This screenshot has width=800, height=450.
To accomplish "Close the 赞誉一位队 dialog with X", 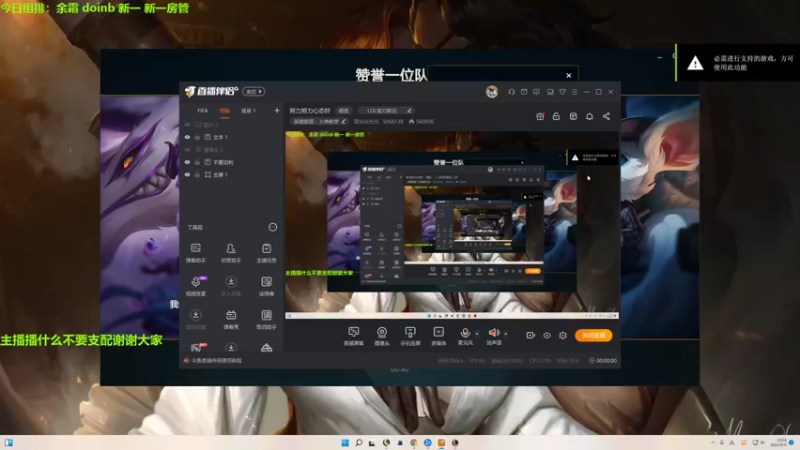I will tap(568, 76).
